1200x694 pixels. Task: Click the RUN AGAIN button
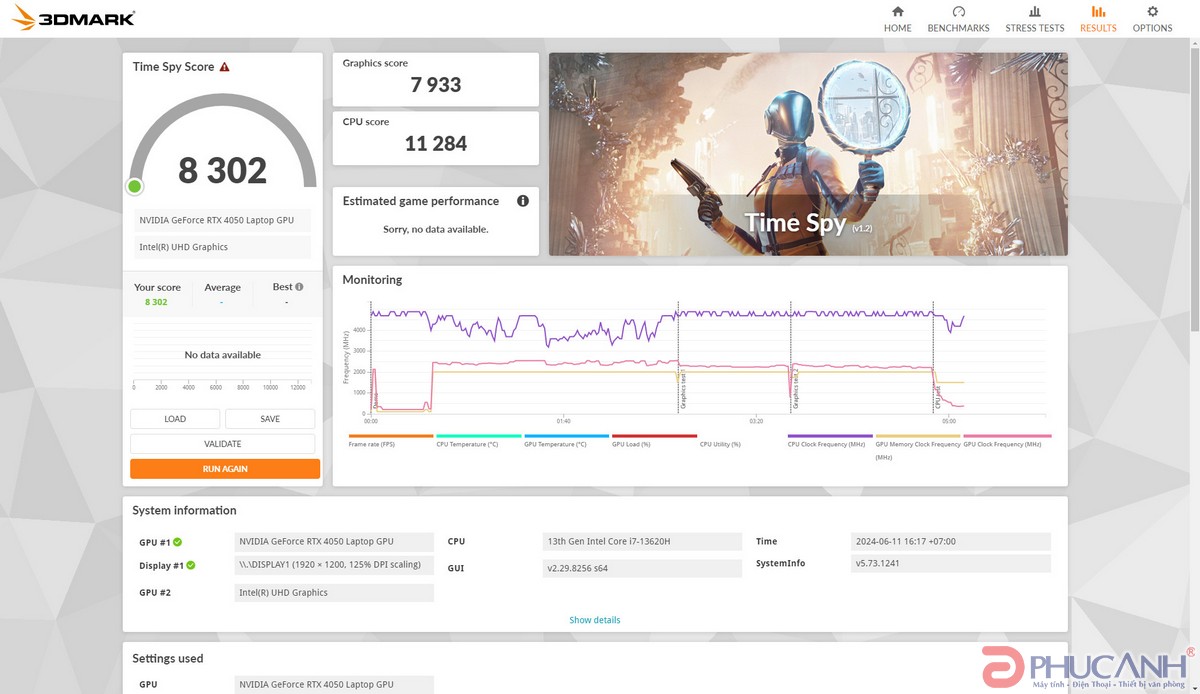click(x=225, y=469)
